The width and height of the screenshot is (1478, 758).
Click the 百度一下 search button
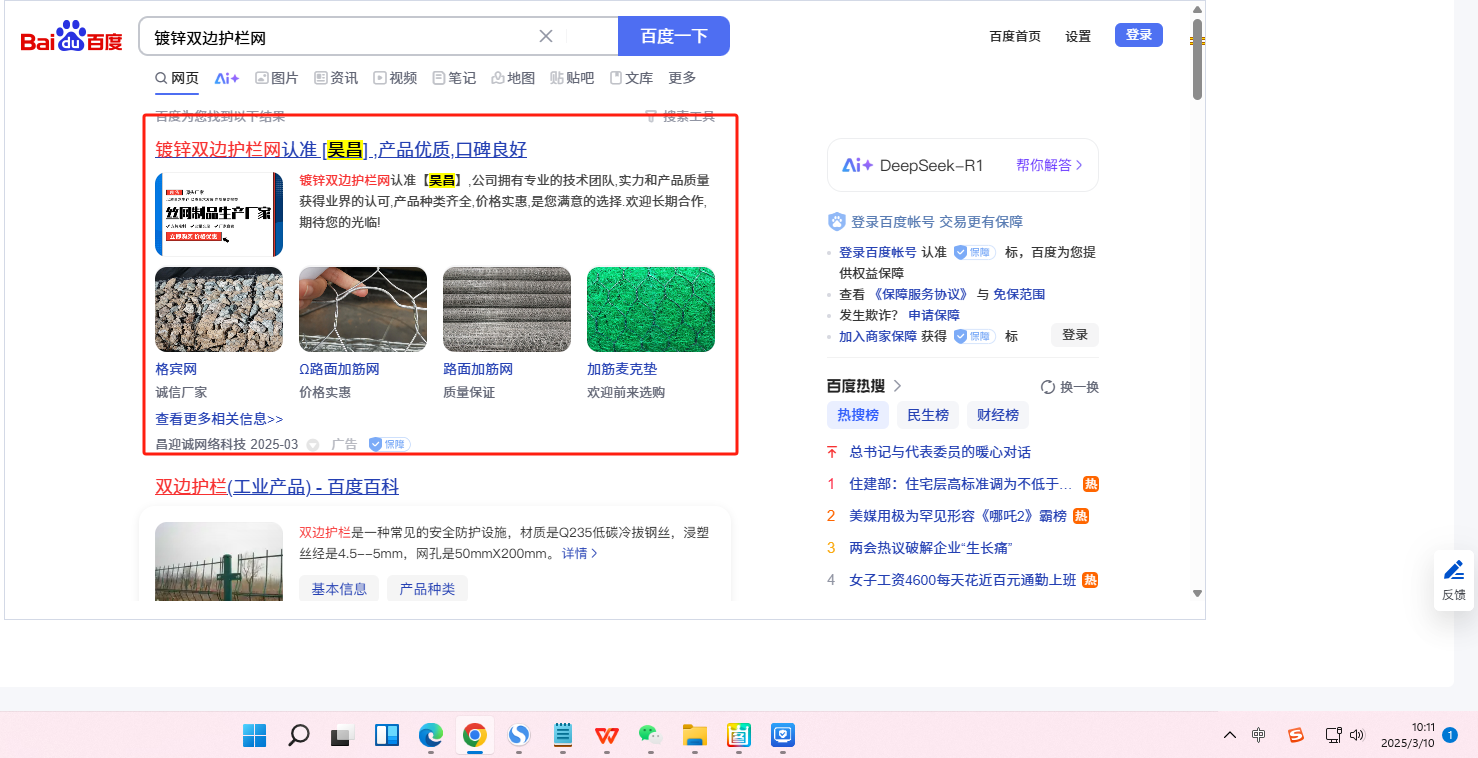[674, 36]
